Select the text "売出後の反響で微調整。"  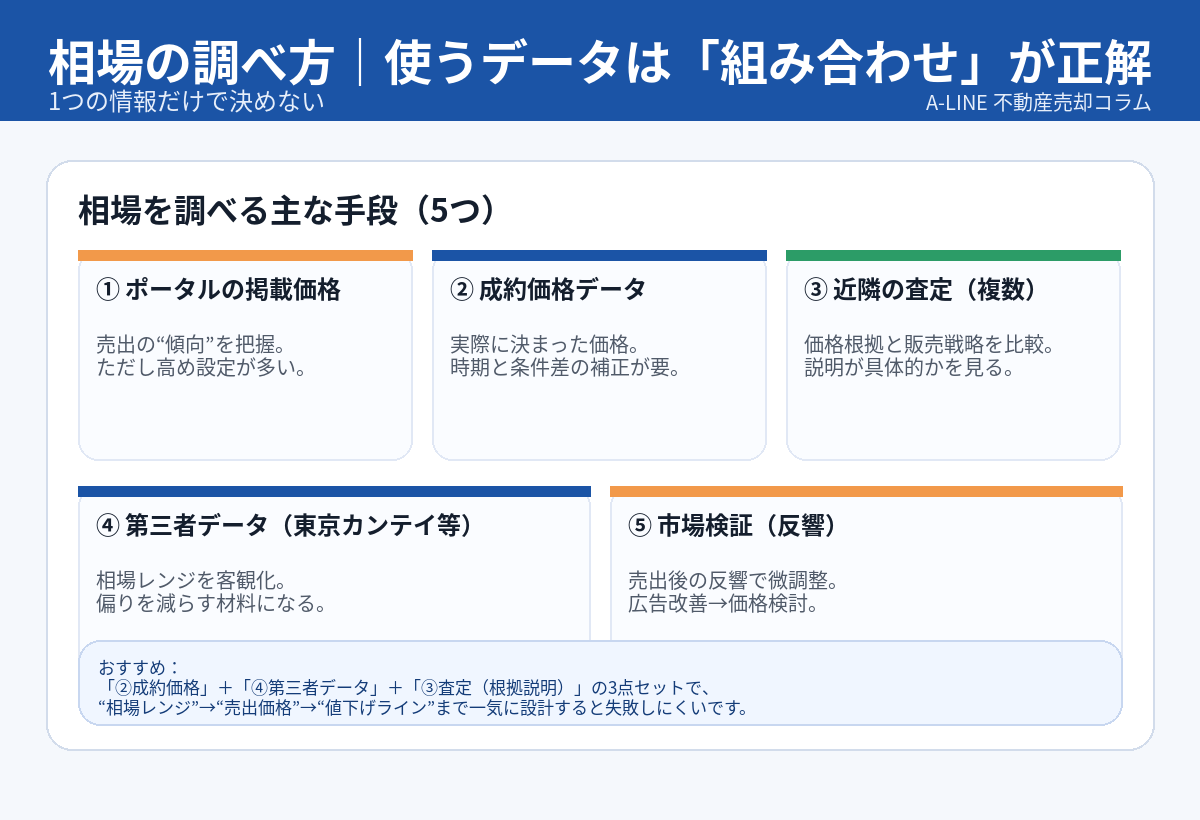pos(731,581)
